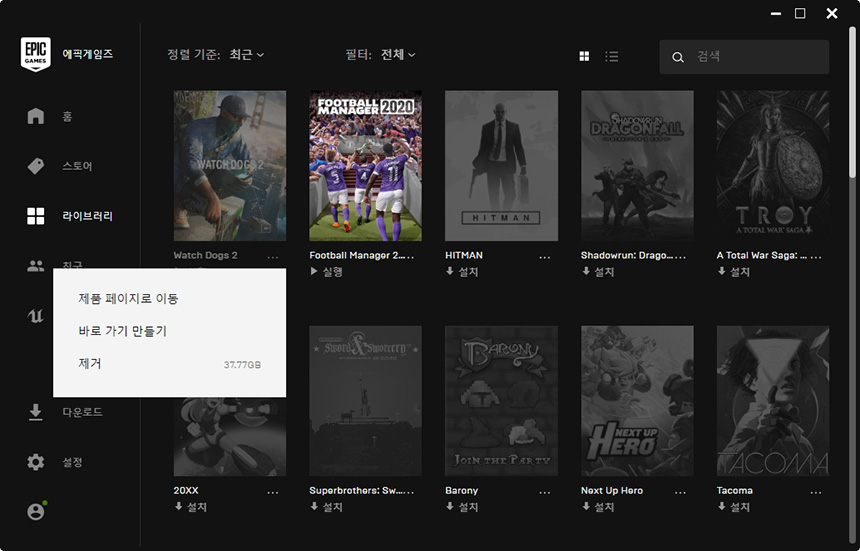Screen dimensions: 860x551
Task: Install 20XX via its 설치 button
Action: pos(190,507)
